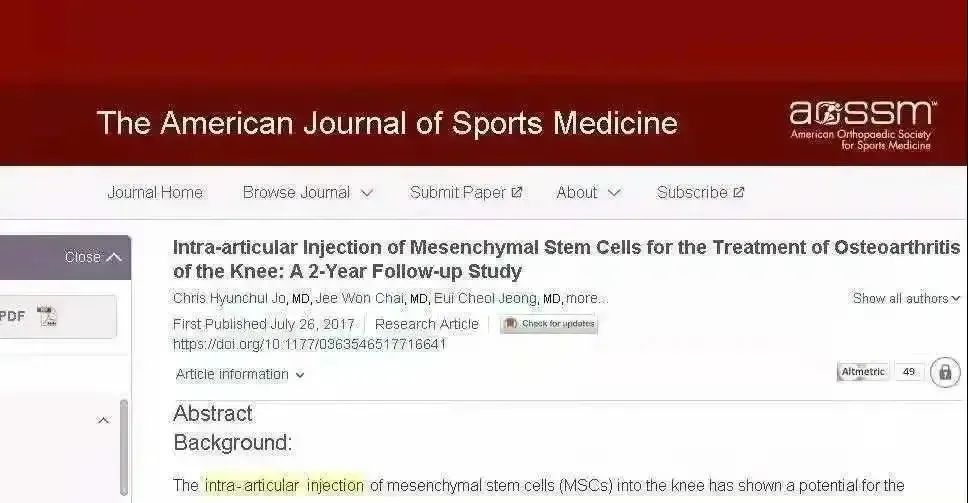Click external link icon beside Submit Paper
The height and width of the screenshot is (503, 968).
coord(517,193)
